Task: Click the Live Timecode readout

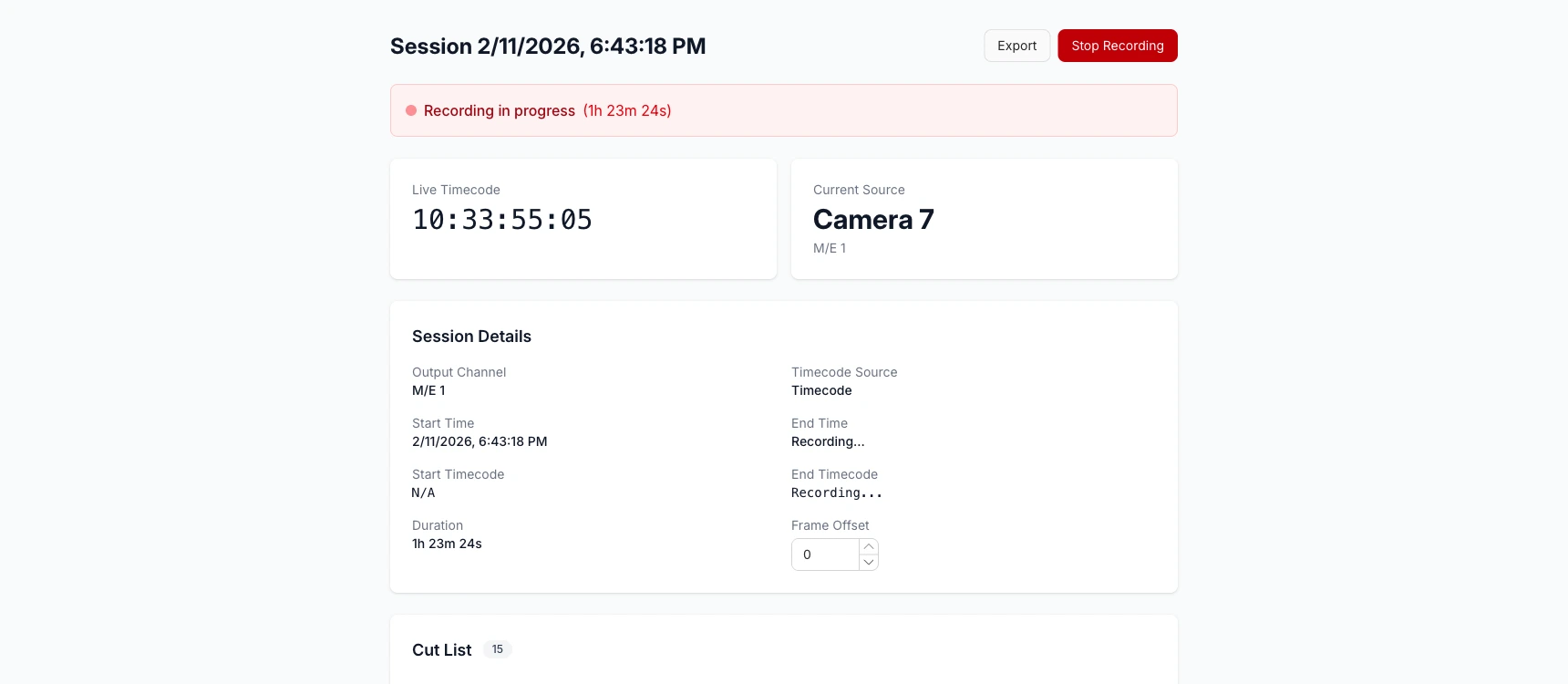Action: click(x=502, y=220)
